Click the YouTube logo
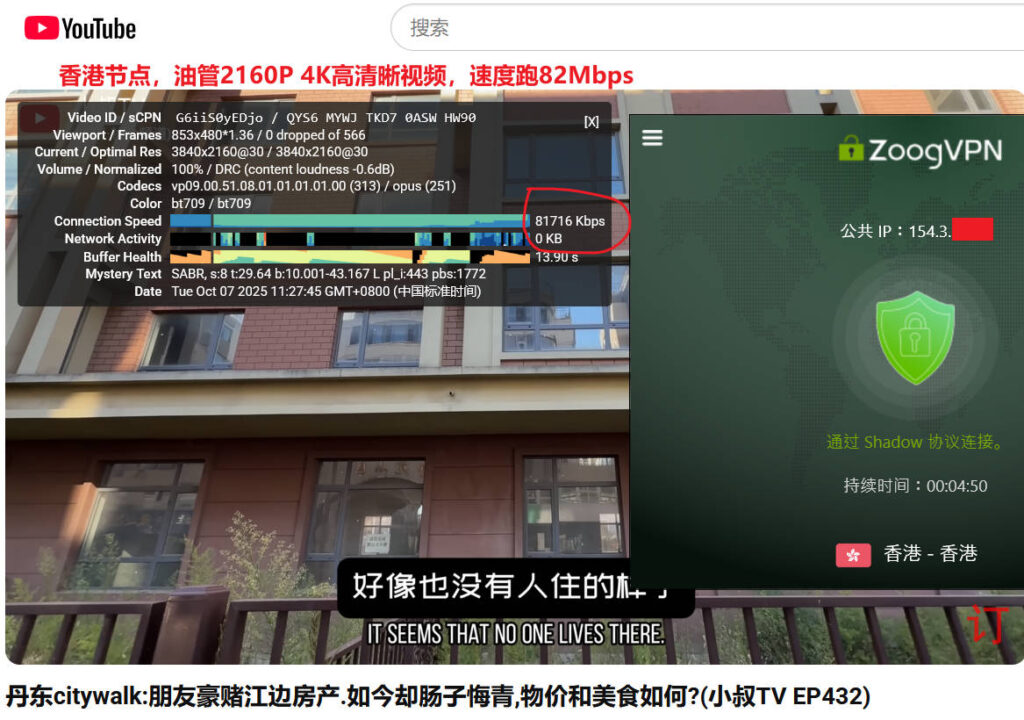This screenshot has width=1024, height=720. coord(80,28)
